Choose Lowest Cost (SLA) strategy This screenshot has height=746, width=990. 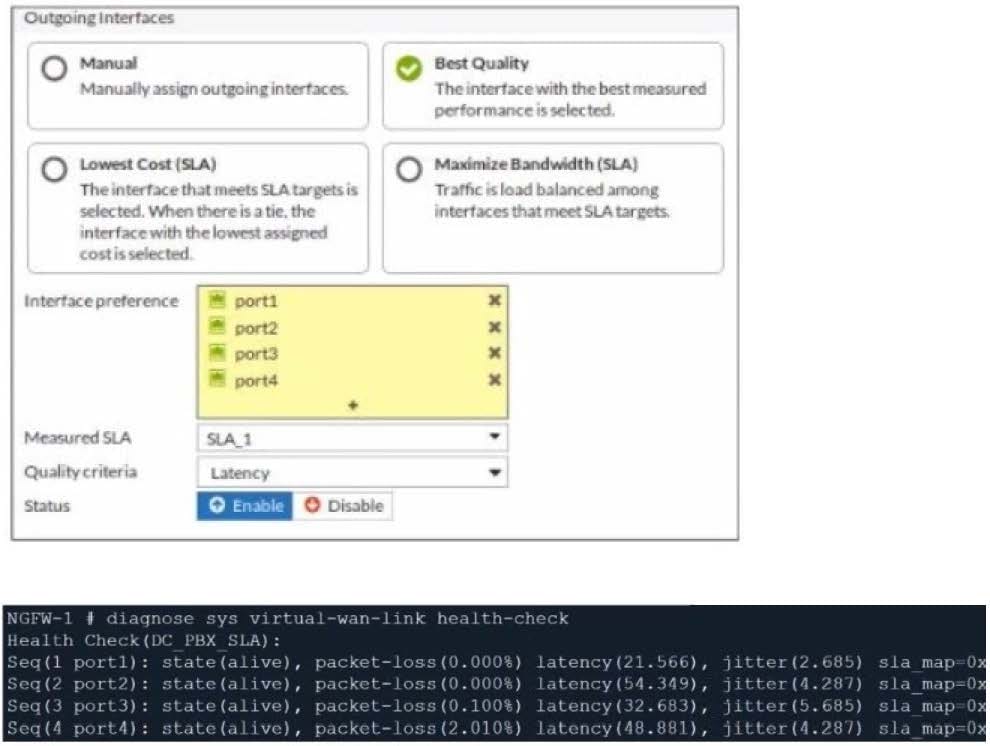click(54, 169)
